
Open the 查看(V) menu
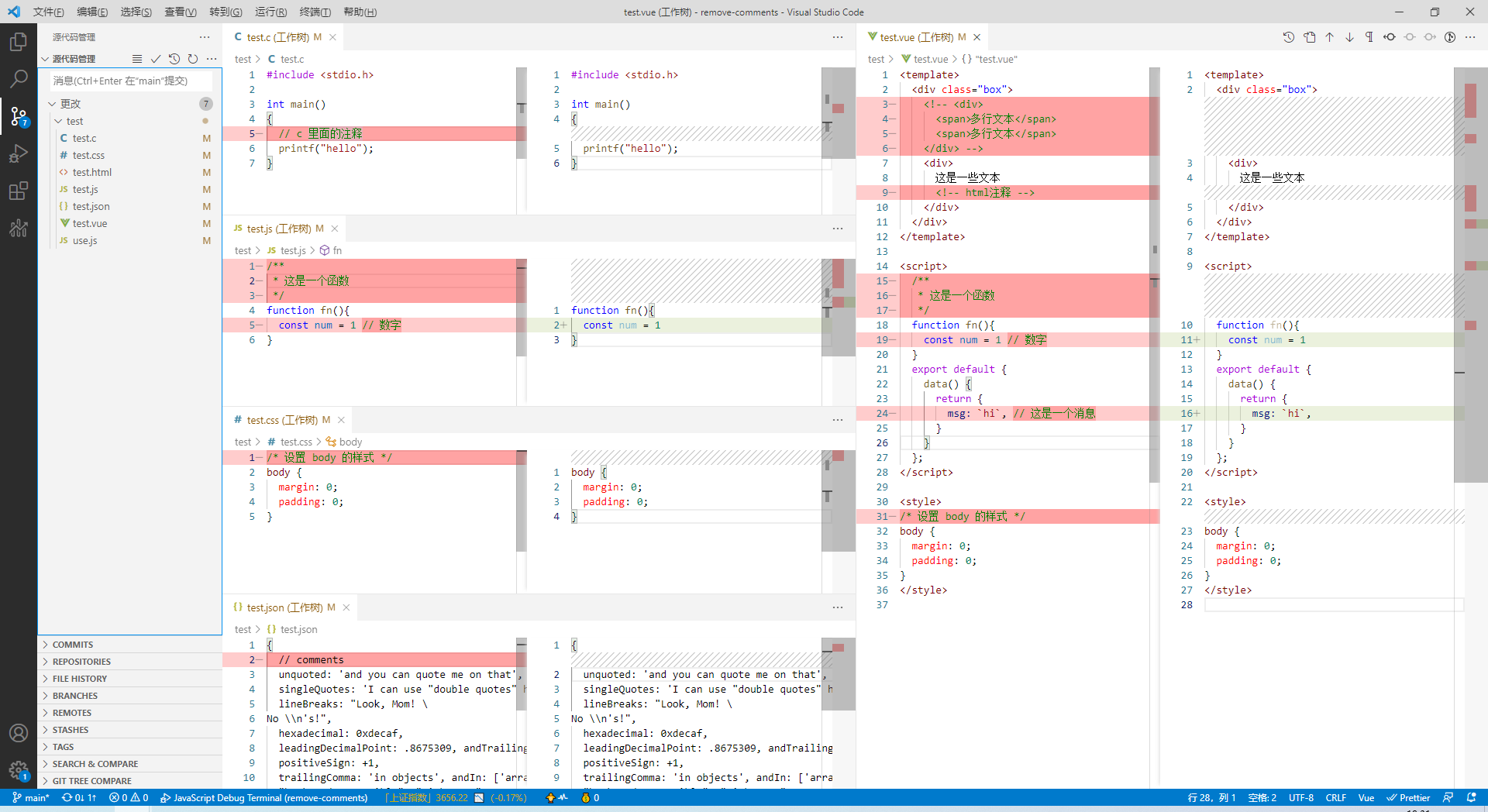coord(181,12)
